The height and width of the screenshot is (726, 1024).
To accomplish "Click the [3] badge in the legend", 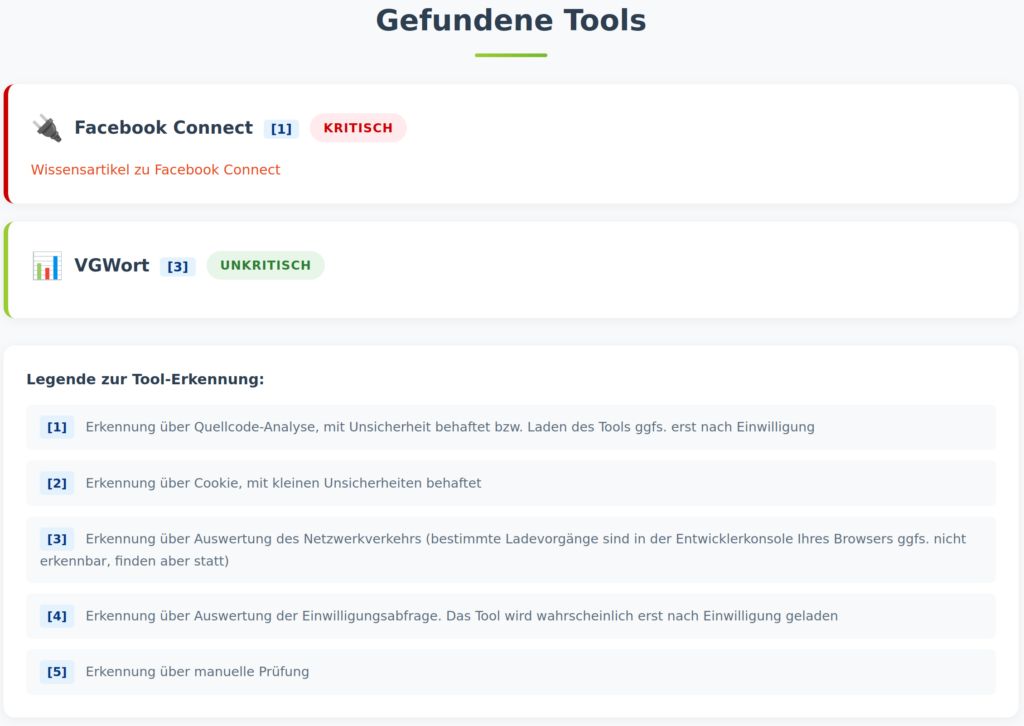I will tap(57, 539).
